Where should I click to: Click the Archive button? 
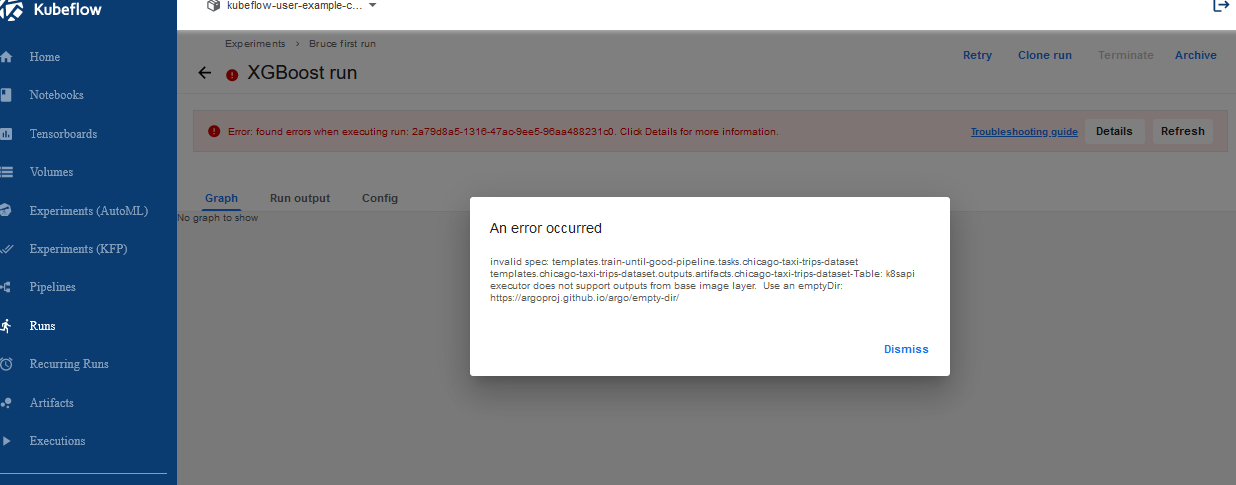pos(1196,55)
